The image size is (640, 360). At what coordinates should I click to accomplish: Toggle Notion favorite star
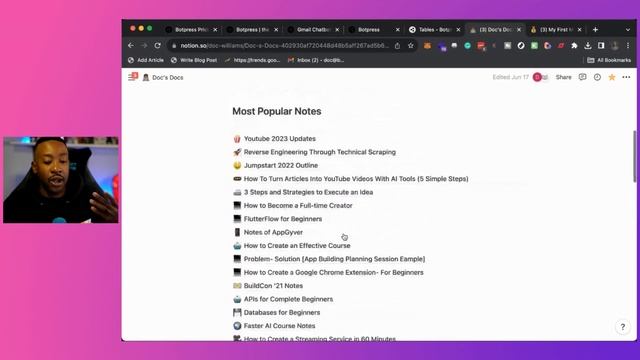(612, 77)
